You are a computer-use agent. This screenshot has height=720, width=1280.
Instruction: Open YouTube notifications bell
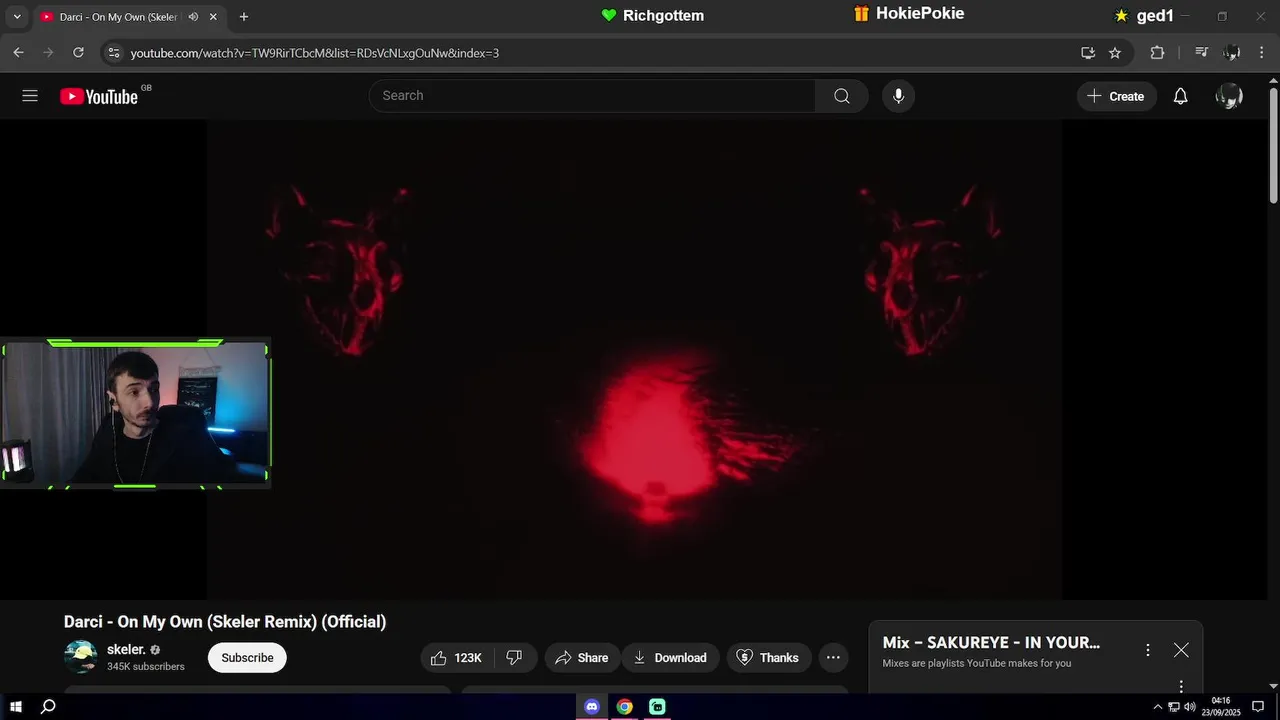coord(1180,96)
